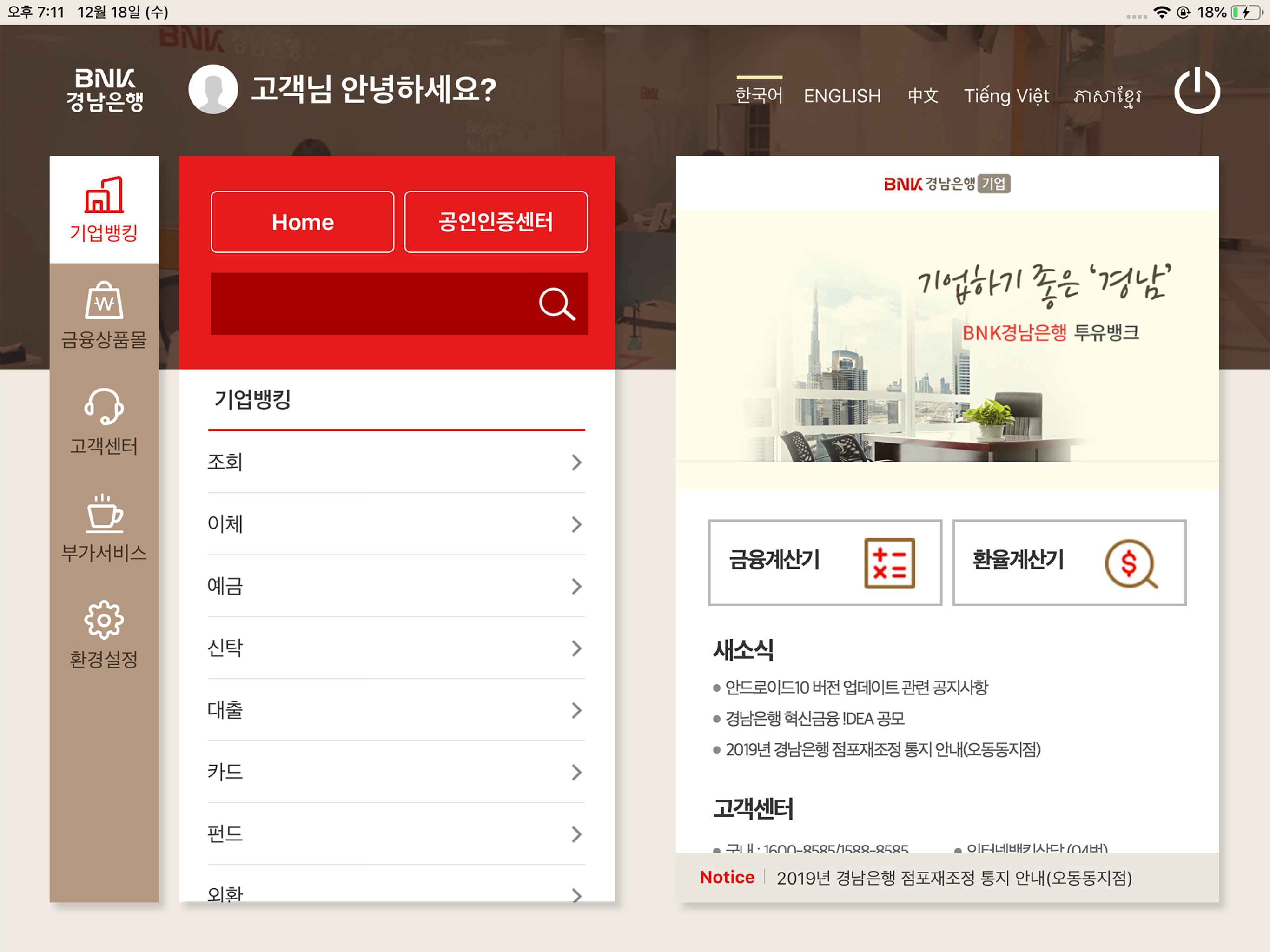Tap the Notice ticker at bottom

[x=947, y=877]
